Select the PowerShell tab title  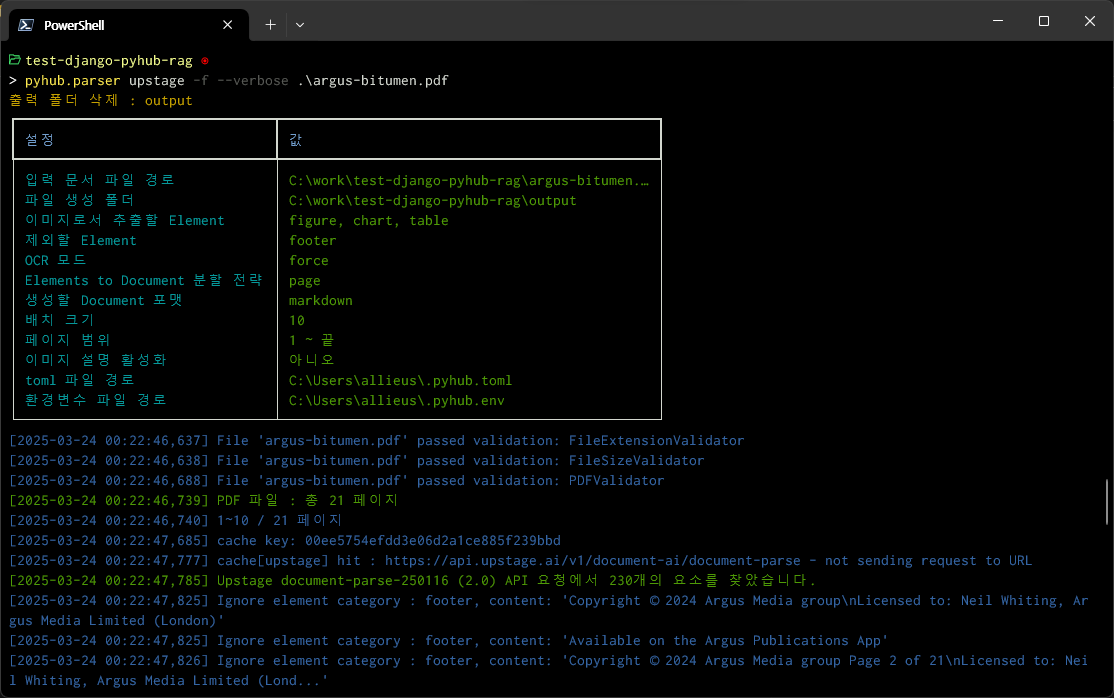pyautogui.click(x=74, y=24)
